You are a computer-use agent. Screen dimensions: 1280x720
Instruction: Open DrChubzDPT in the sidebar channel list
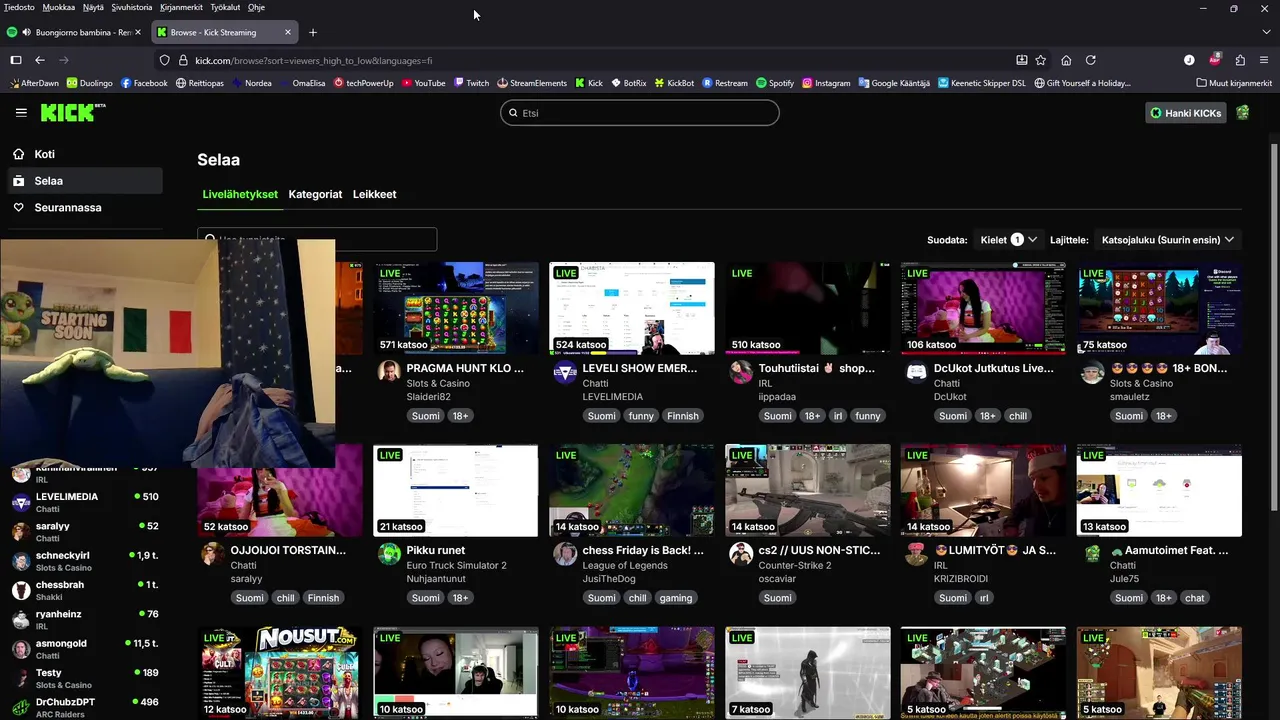tap(84, 707)
